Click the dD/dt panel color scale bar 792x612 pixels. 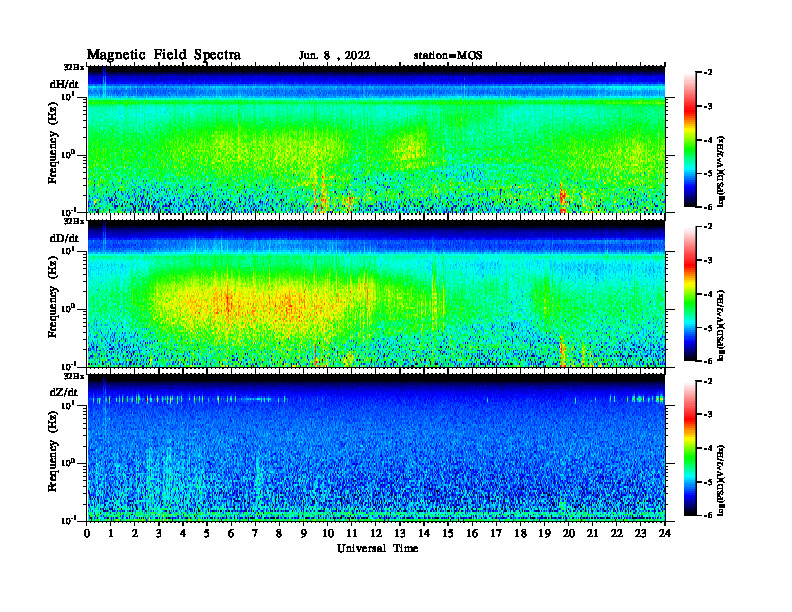point(690,294)
